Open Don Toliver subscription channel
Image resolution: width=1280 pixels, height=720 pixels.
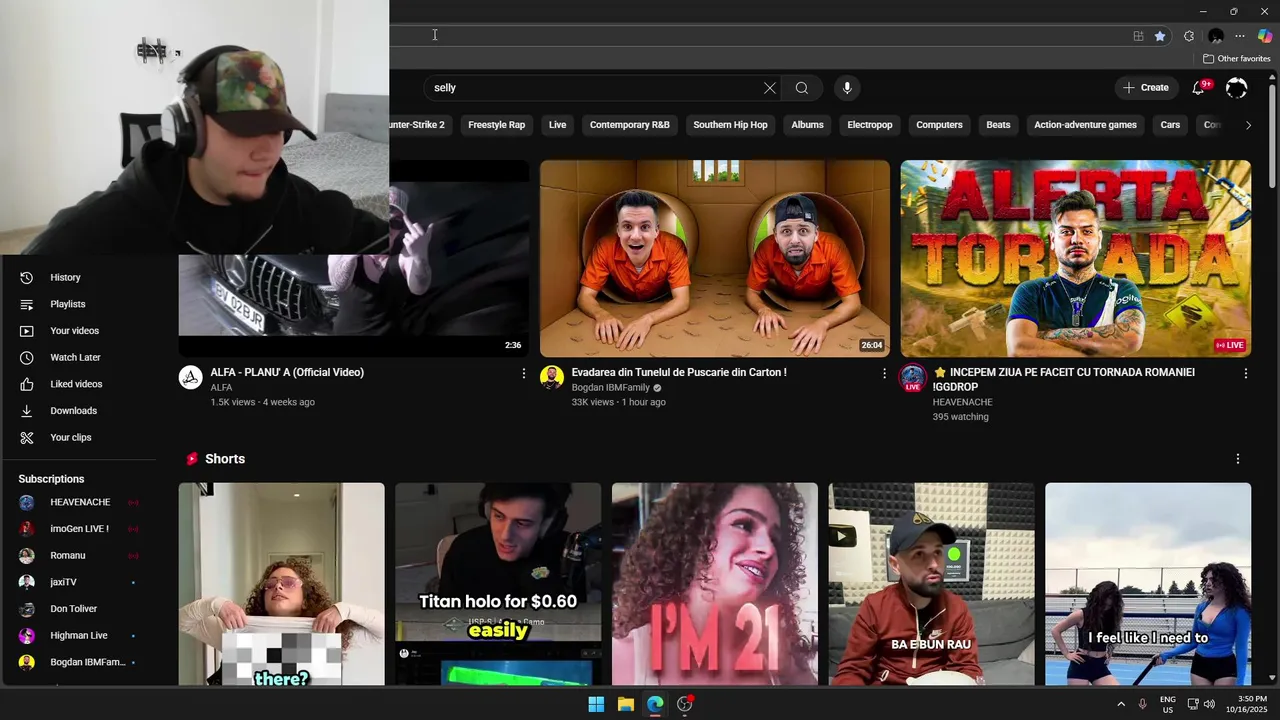click(73, 609)
